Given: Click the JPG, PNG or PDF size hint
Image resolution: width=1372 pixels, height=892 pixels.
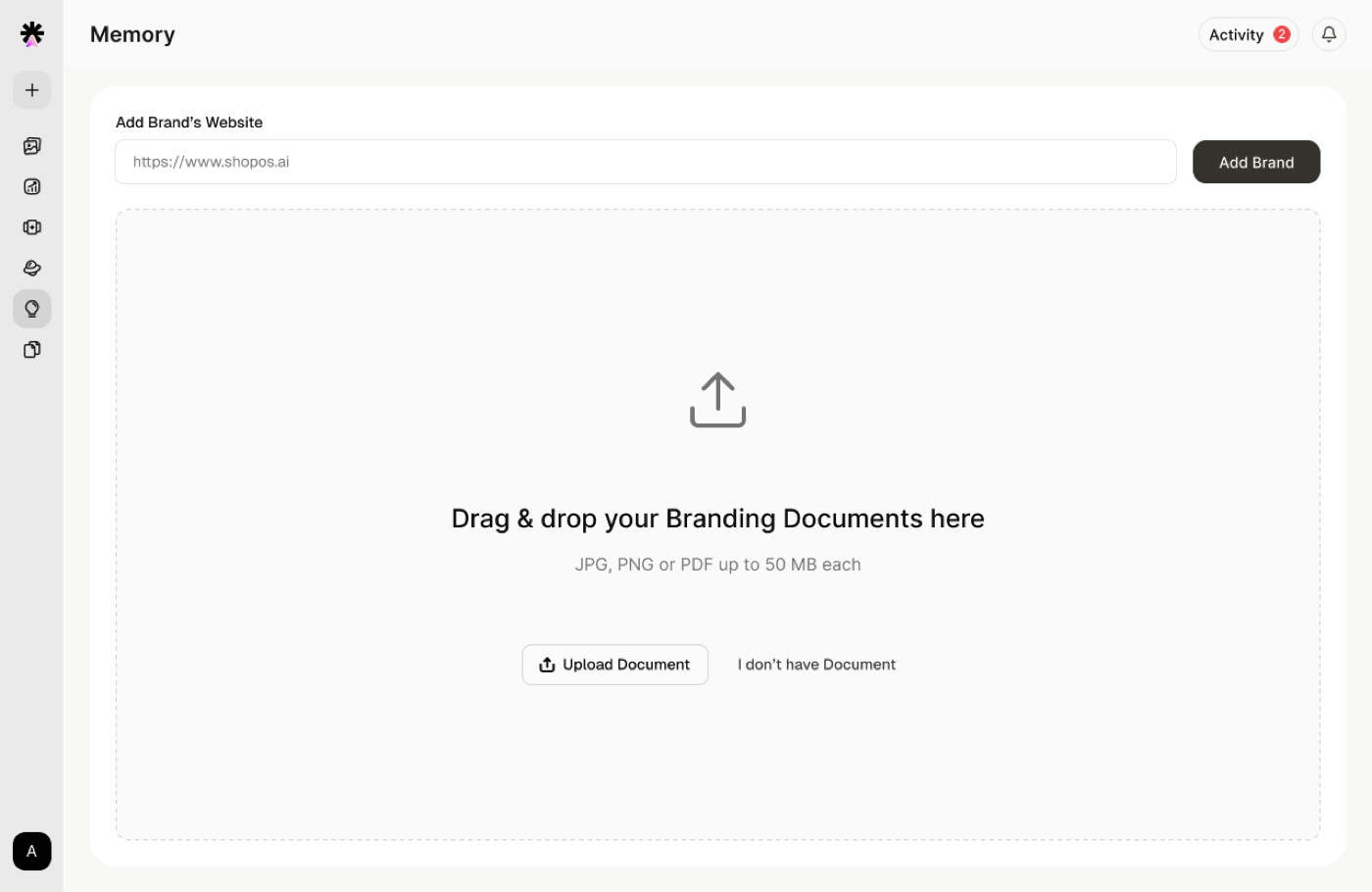Looking at the screenshot, I should [718, 565].
